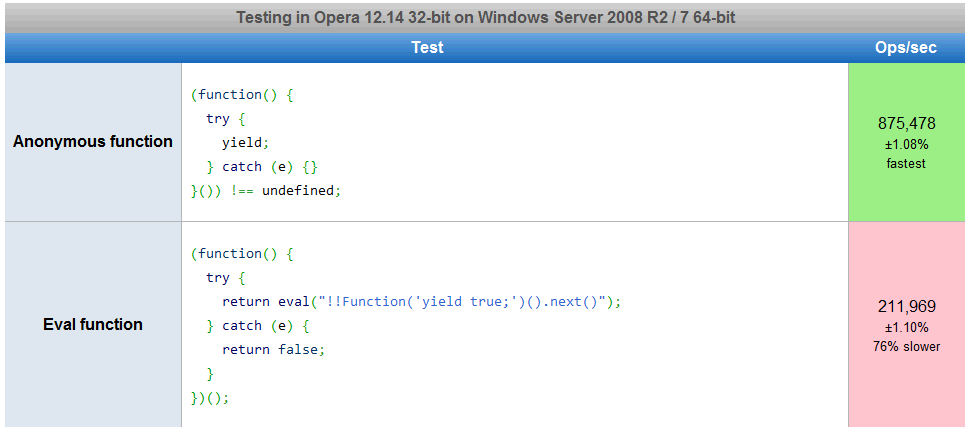Click the 'return false;' code line
The image size is (969, 427).
click(273, 350)
